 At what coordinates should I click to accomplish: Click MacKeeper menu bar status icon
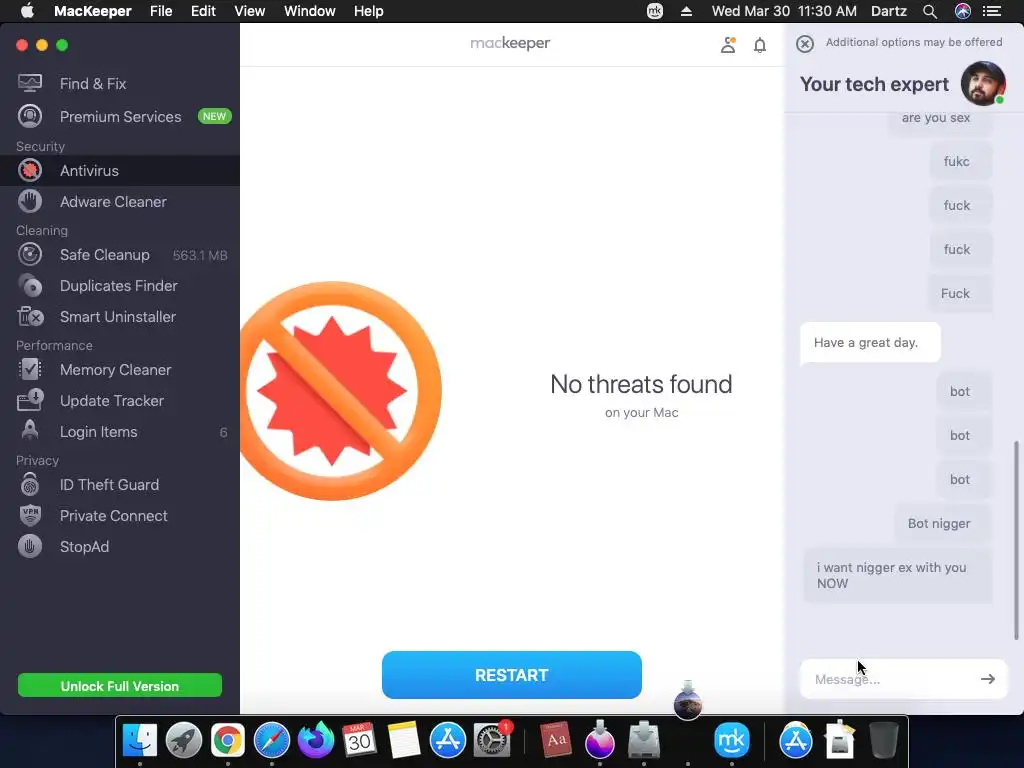click(x=654, y=11)
